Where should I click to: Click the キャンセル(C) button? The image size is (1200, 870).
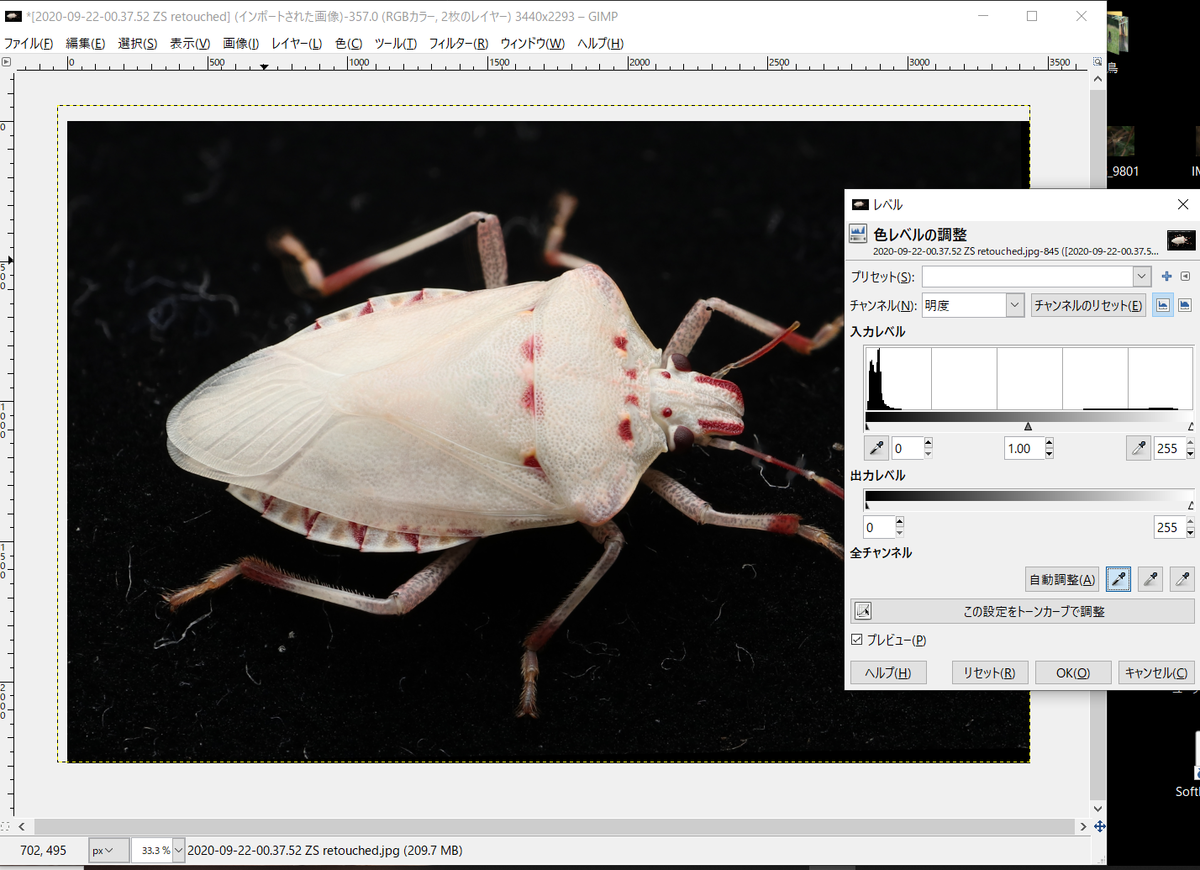pyautogui.click(x=1156, y=673)
